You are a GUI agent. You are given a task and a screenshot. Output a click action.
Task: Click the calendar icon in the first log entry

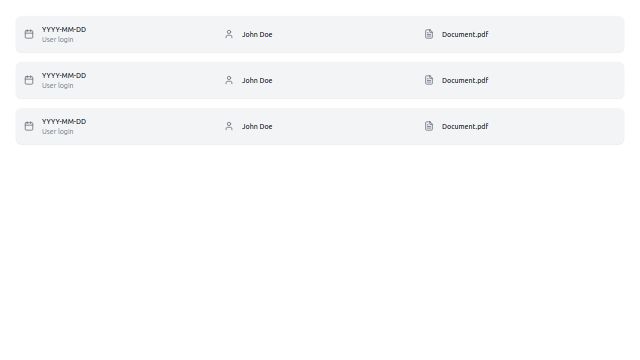(x=29, y=34)
